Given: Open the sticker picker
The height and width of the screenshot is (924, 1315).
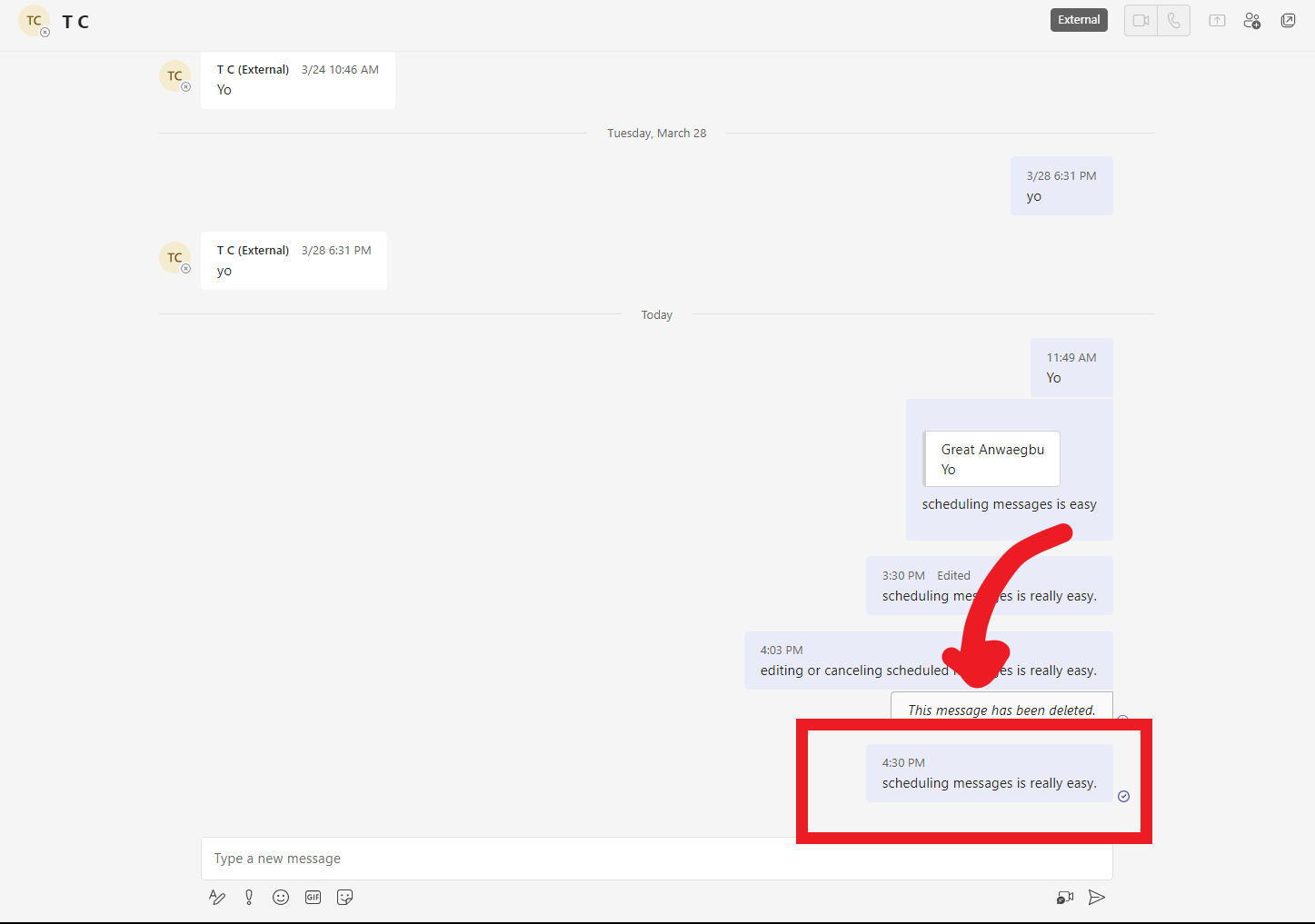Looking at the screenshot, I should pos(344,897).
